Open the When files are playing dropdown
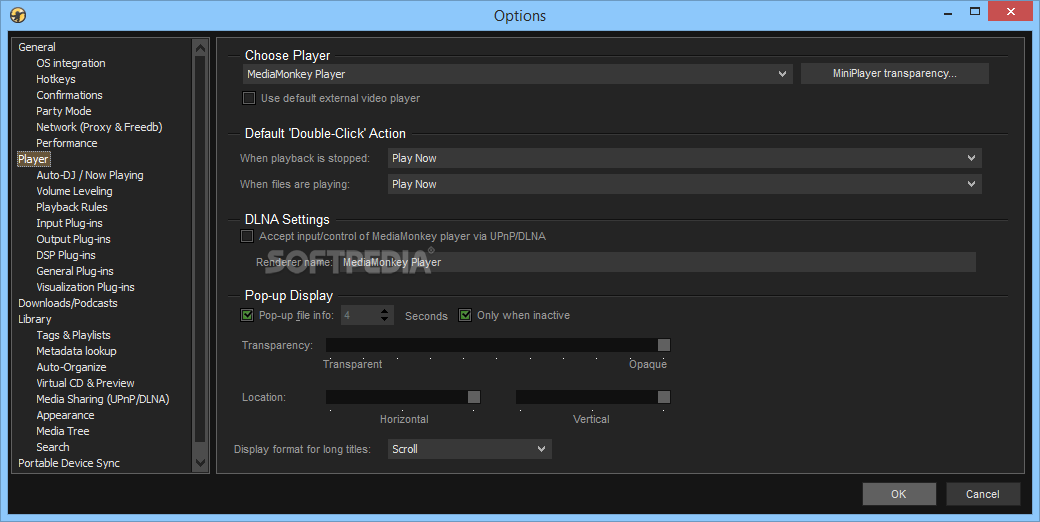Image resolution: width=1040 pixels, height=522 pixels. coord(684,184)
